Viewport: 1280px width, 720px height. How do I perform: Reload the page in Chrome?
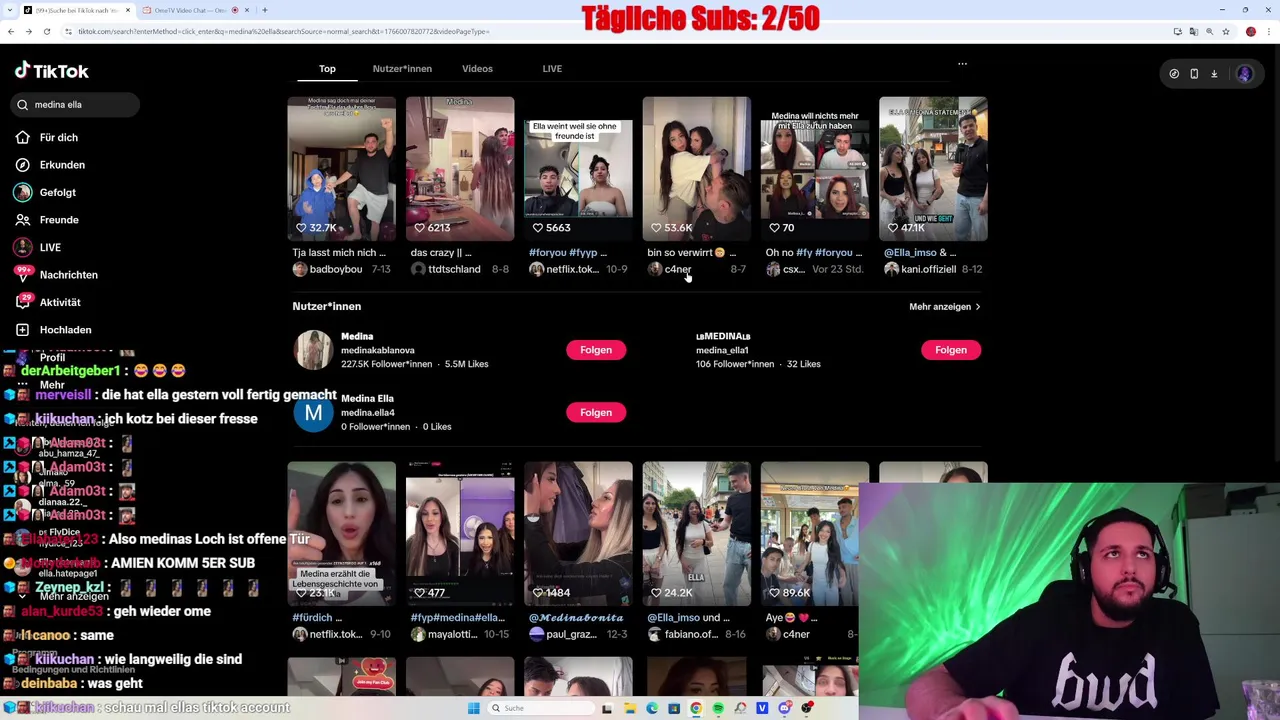(x=47, y=32)
